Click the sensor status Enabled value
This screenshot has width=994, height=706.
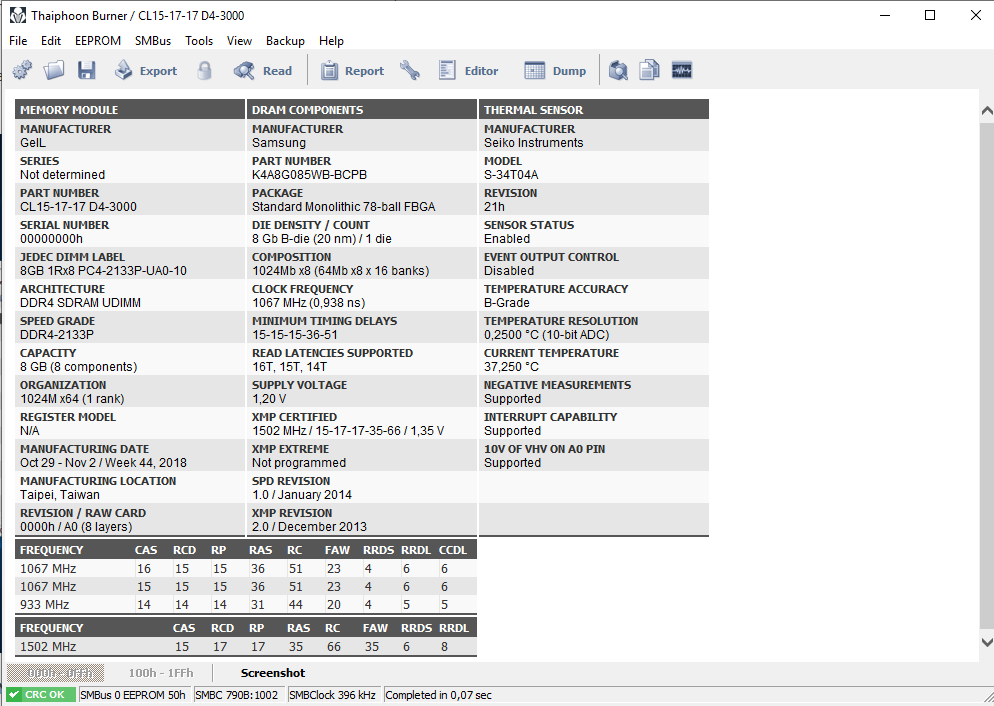(x=507, y=239)
